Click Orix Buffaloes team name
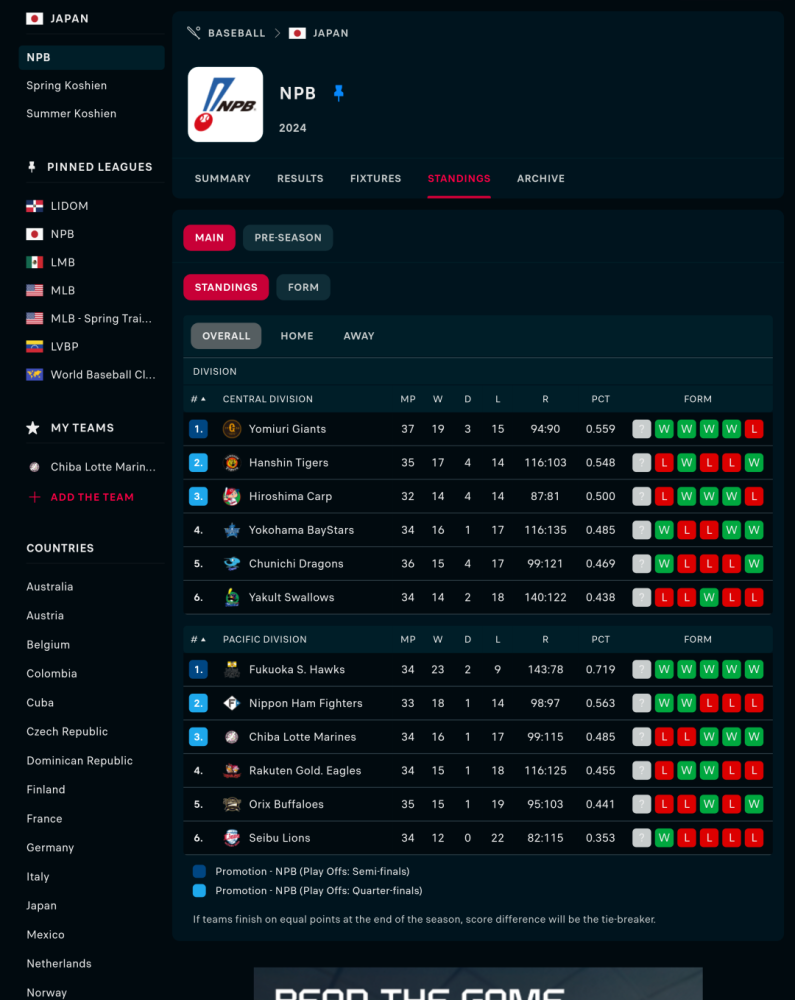This screenshot has width=795, height=1000. pos(286,804)
